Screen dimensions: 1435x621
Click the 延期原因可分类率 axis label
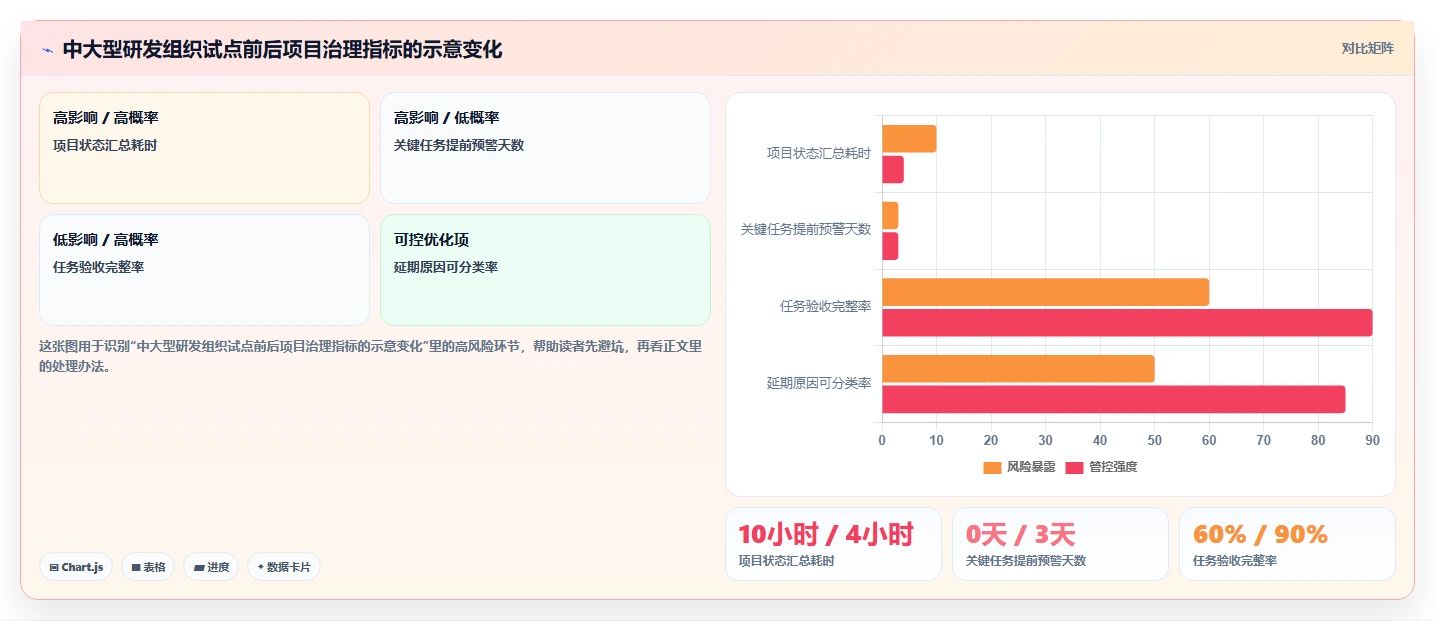click(819, 383)
